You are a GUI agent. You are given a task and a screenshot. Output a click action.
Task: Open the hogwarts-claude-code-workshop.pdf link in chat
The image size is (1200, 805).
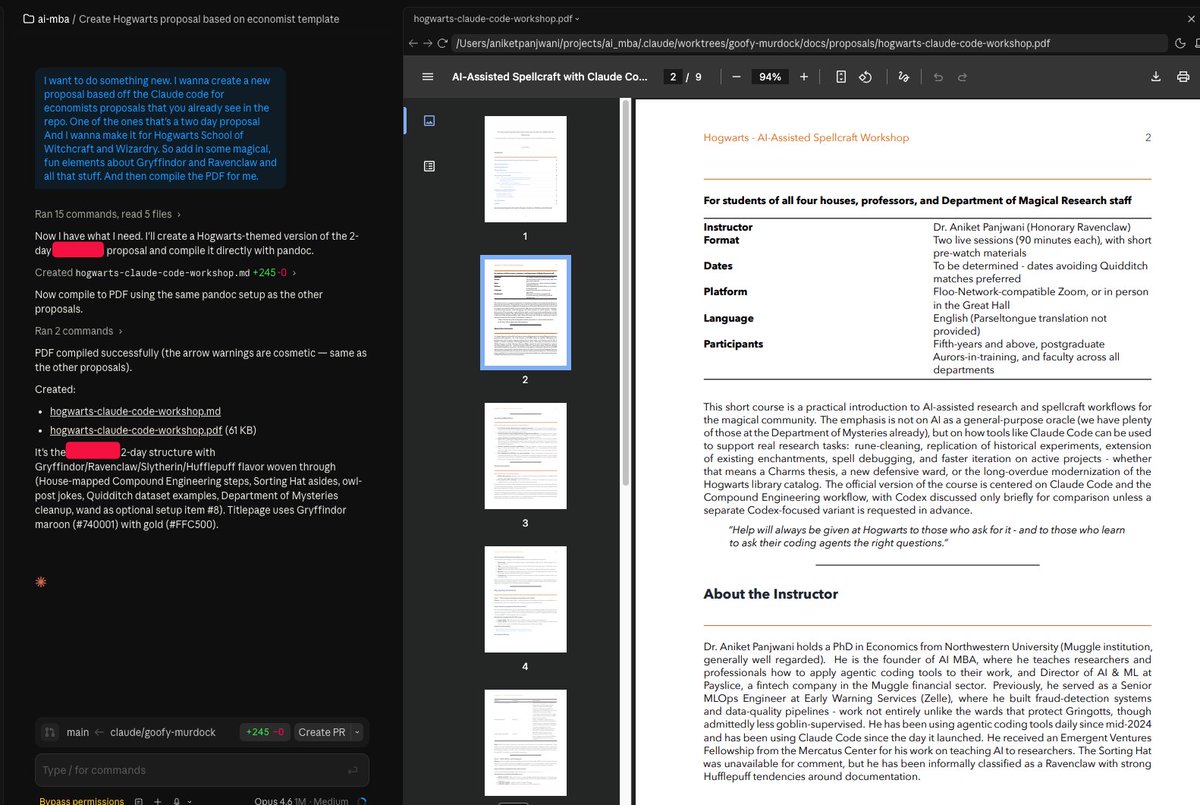[136, 430]
